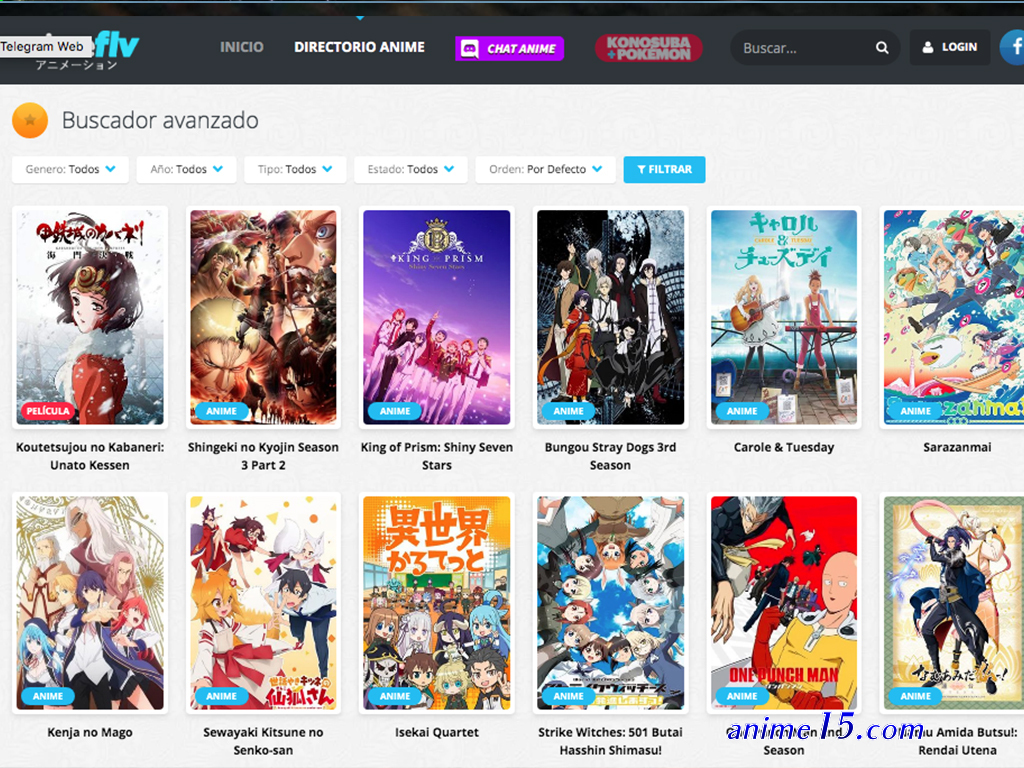Click the Konosuba Pokemon banner button

coord(648,48)
